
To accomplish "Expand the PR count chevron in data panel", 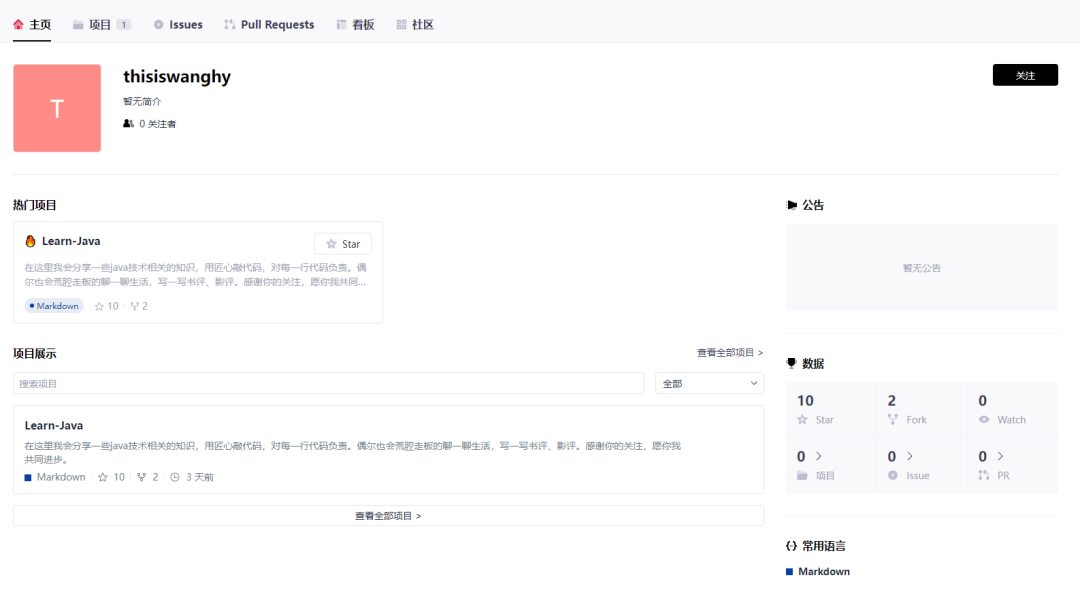I will (1001, 456).
